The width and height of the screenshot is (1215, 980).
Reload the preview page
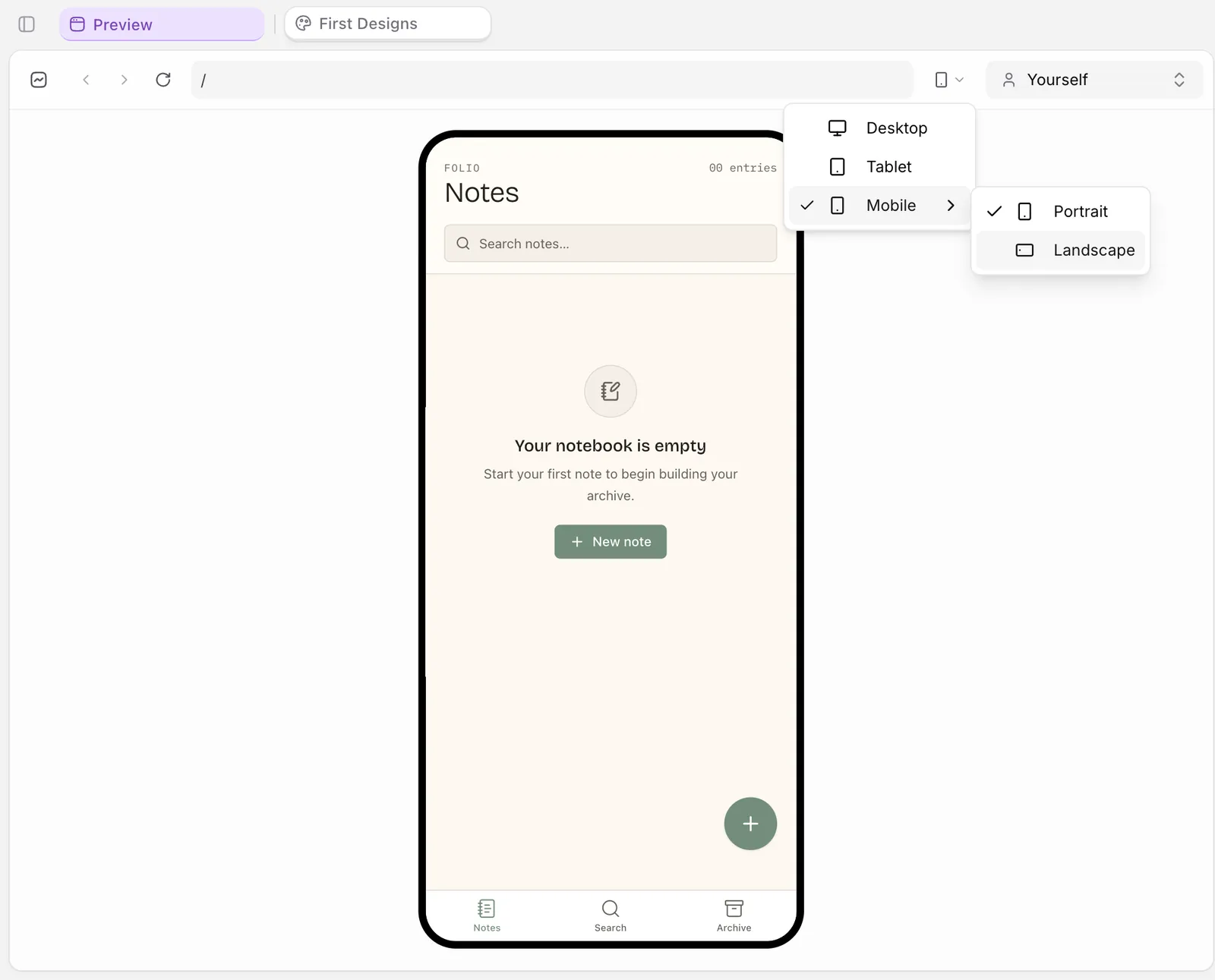pos(163,80)
